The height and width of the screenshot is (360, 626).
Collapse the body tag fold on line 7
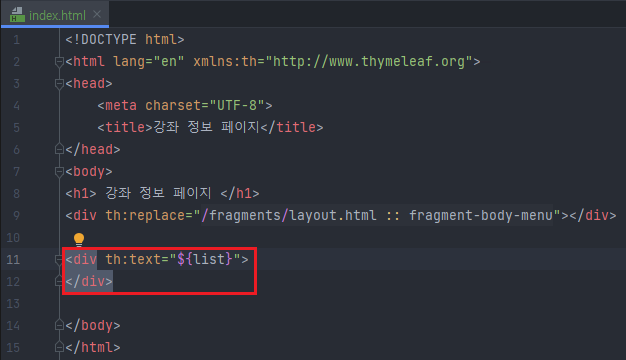pyautogui.click(x=59, y=172)
